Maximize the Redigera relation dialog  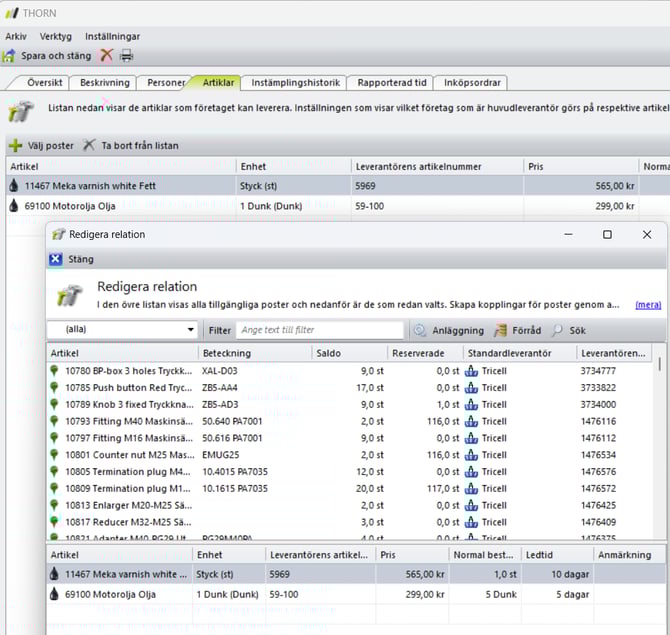(607, 235)
